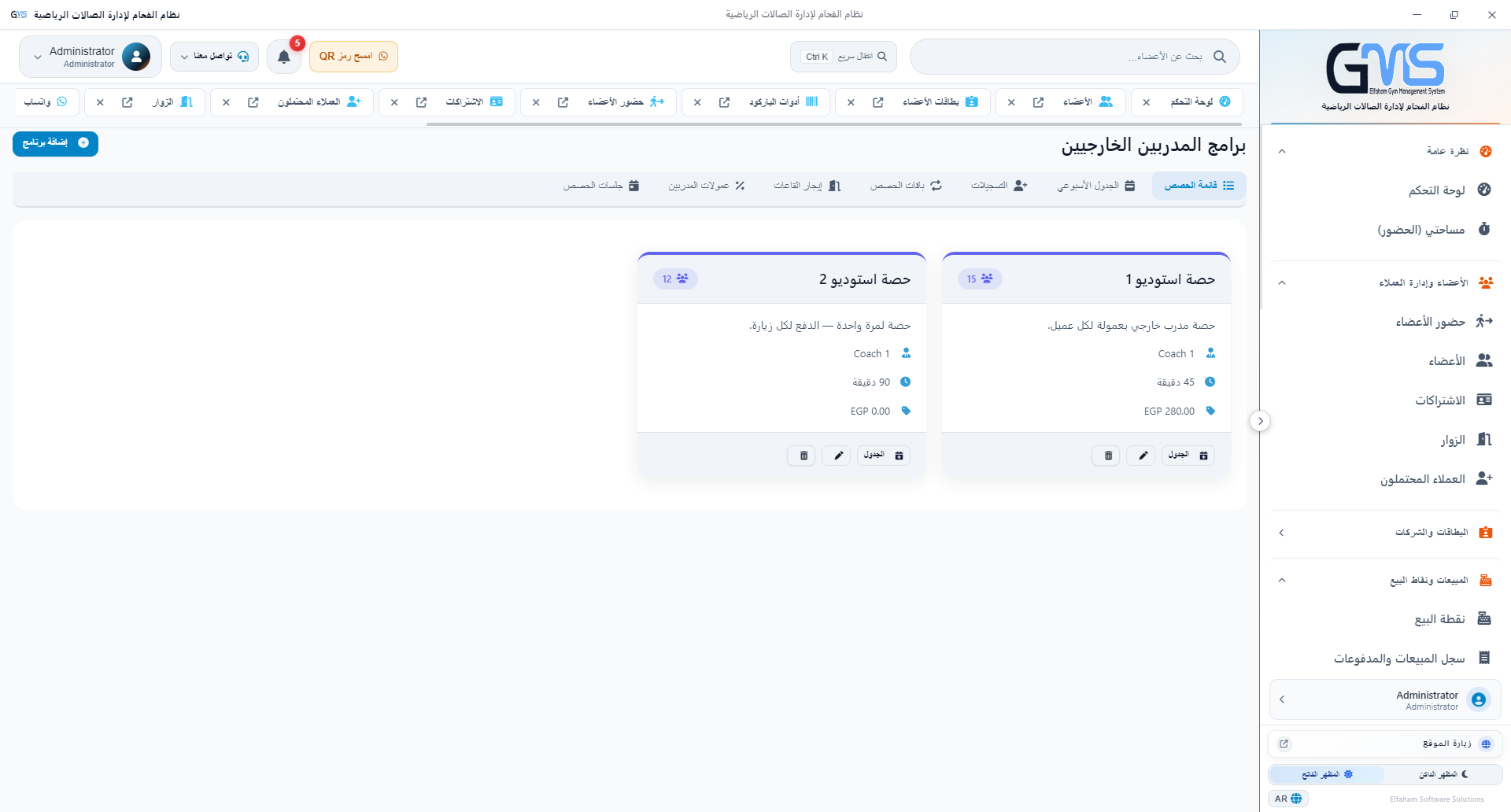
Task: Close the أدوات الباركود tab
Action: click(x=697, y=102)
